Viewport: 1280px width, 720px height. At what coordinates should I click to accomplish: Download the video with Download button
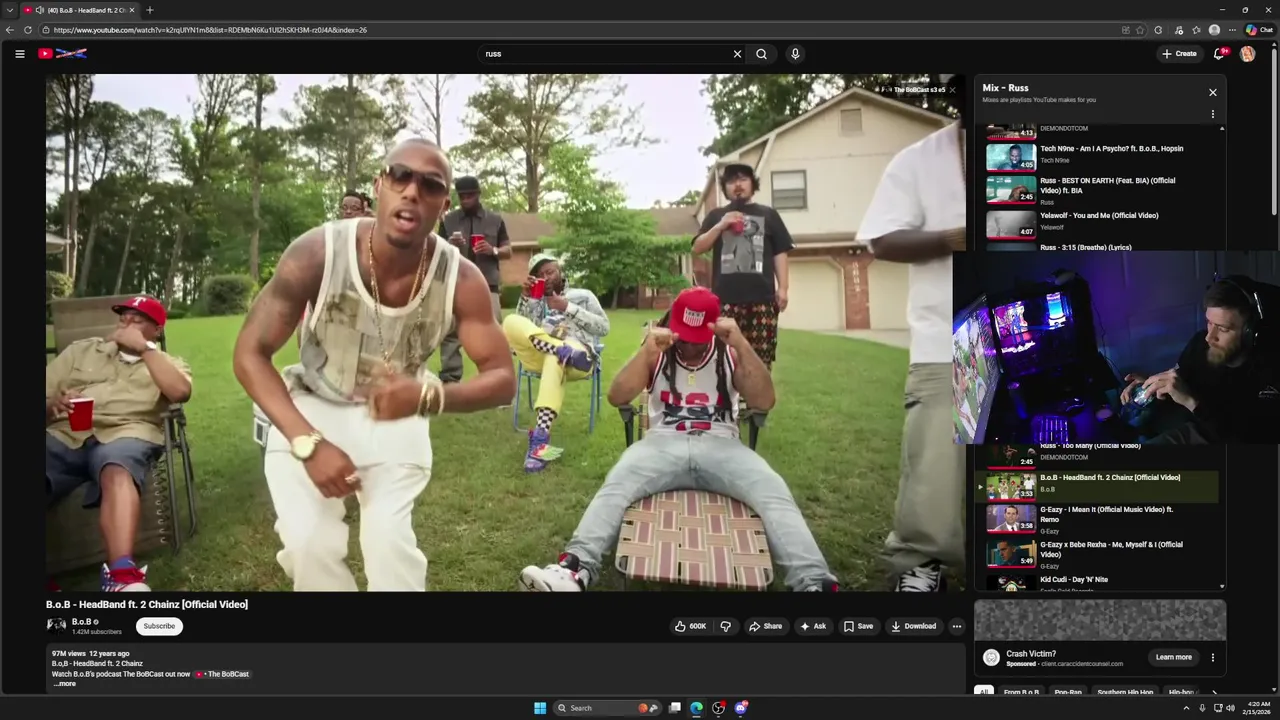click(914, 626)
